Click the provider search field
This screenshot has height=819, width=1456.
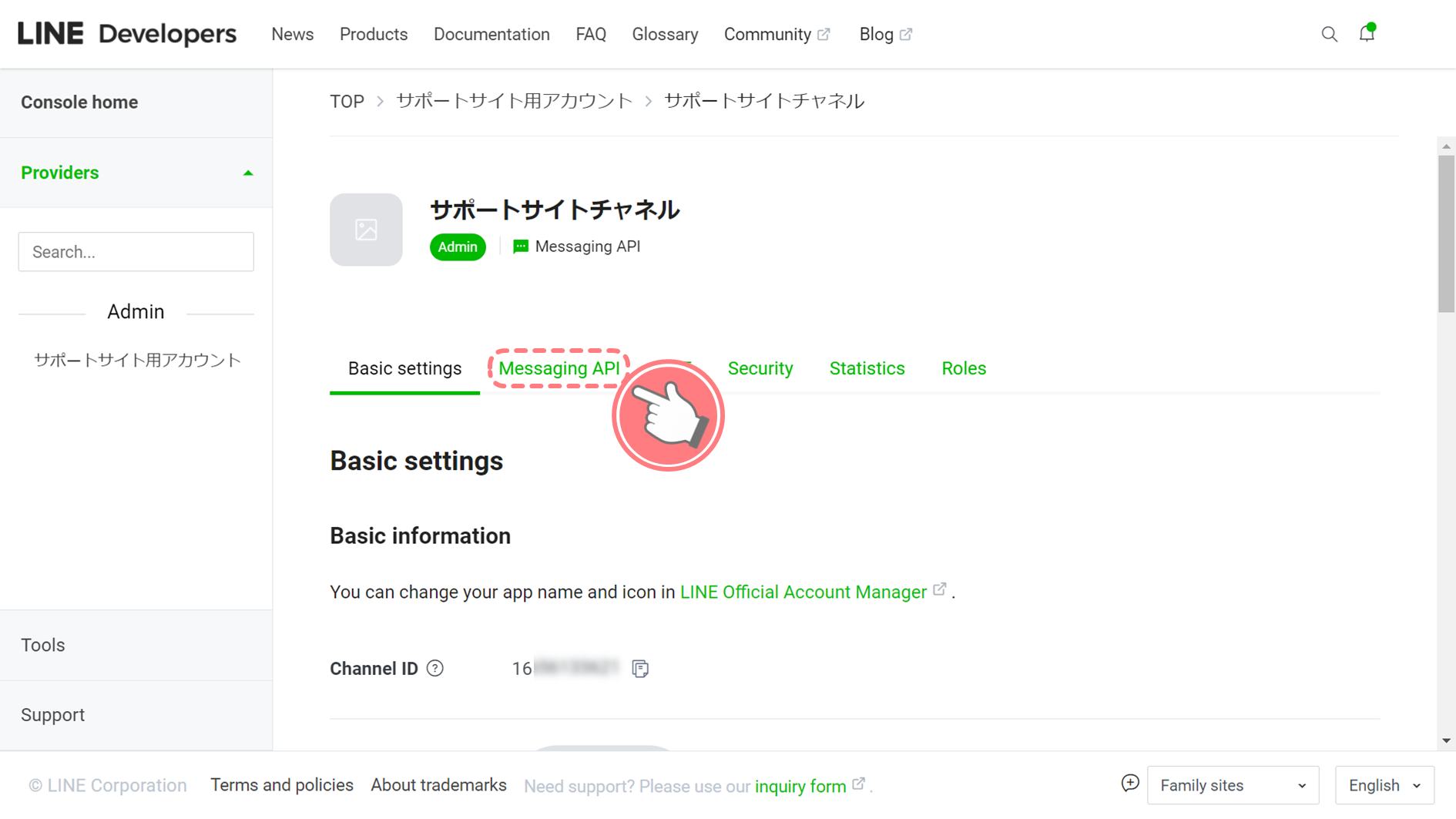pos(136,252)
